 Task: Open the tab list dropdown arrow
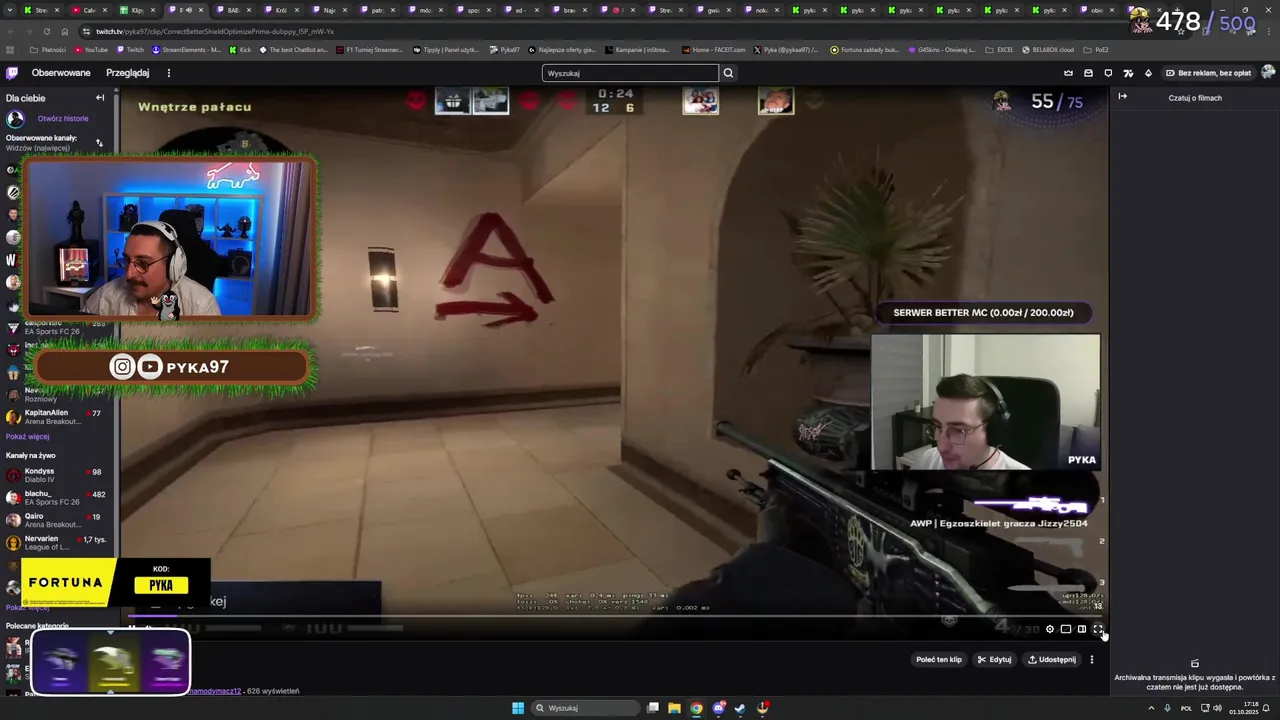[x=10, y=10]
